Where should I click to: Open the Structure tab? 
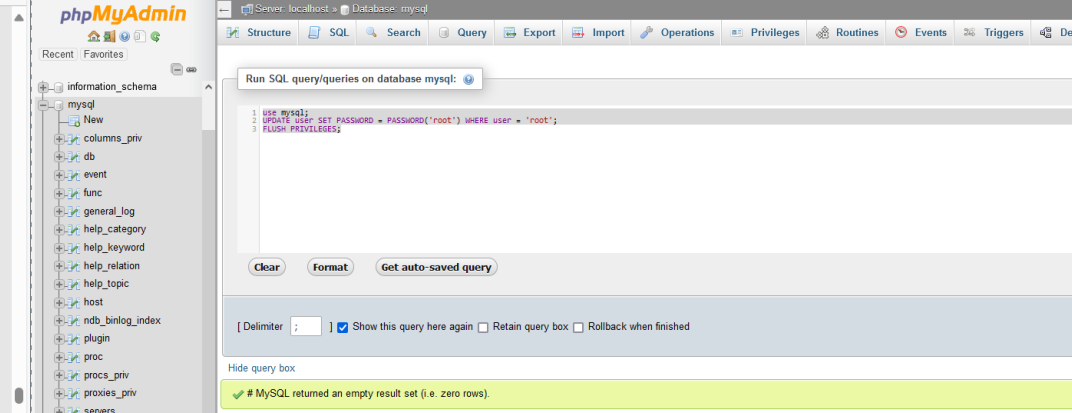[258, 33]
